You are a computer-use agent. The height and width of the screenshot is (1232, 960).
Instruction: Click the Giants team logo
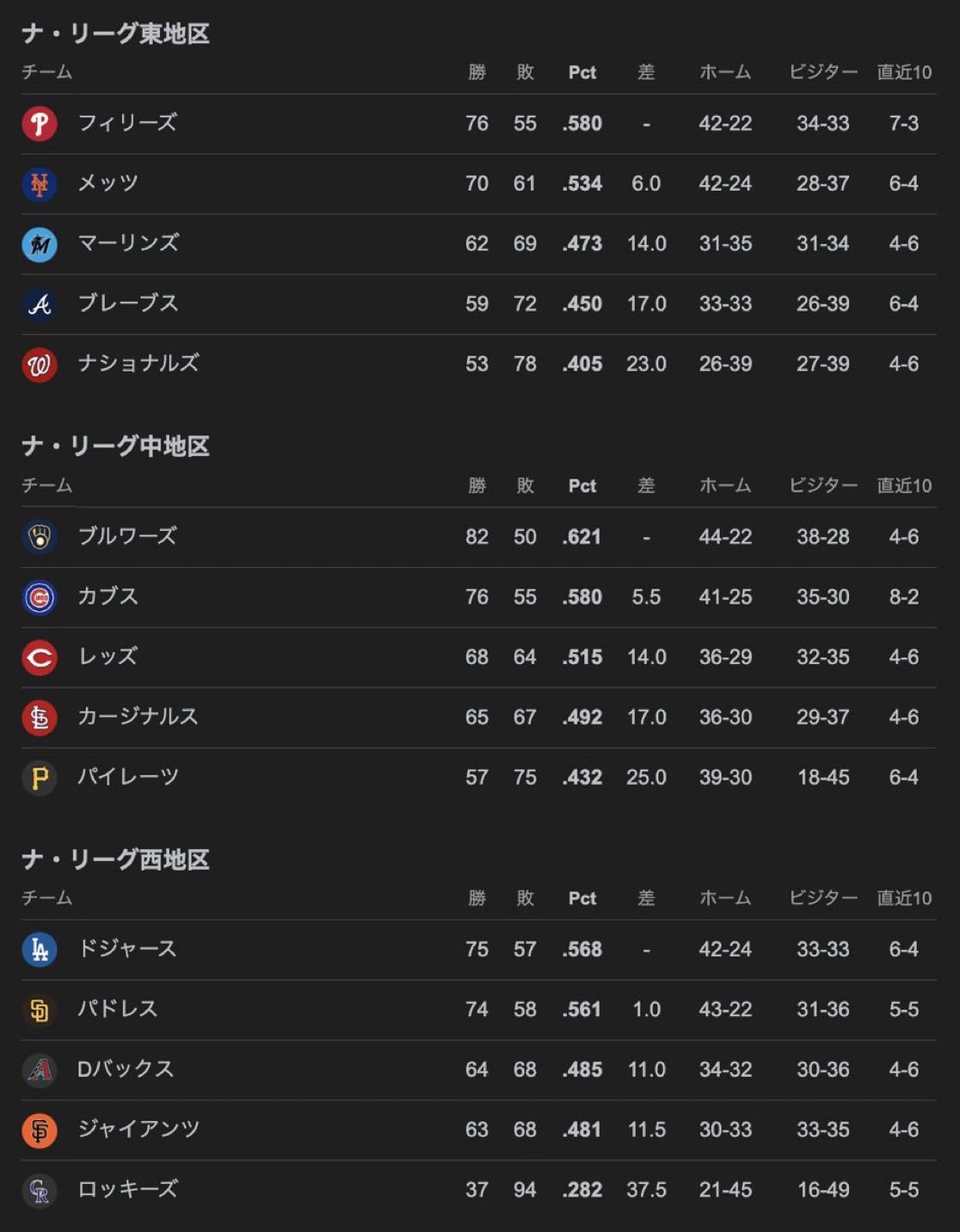click(x=40, y=1130)
